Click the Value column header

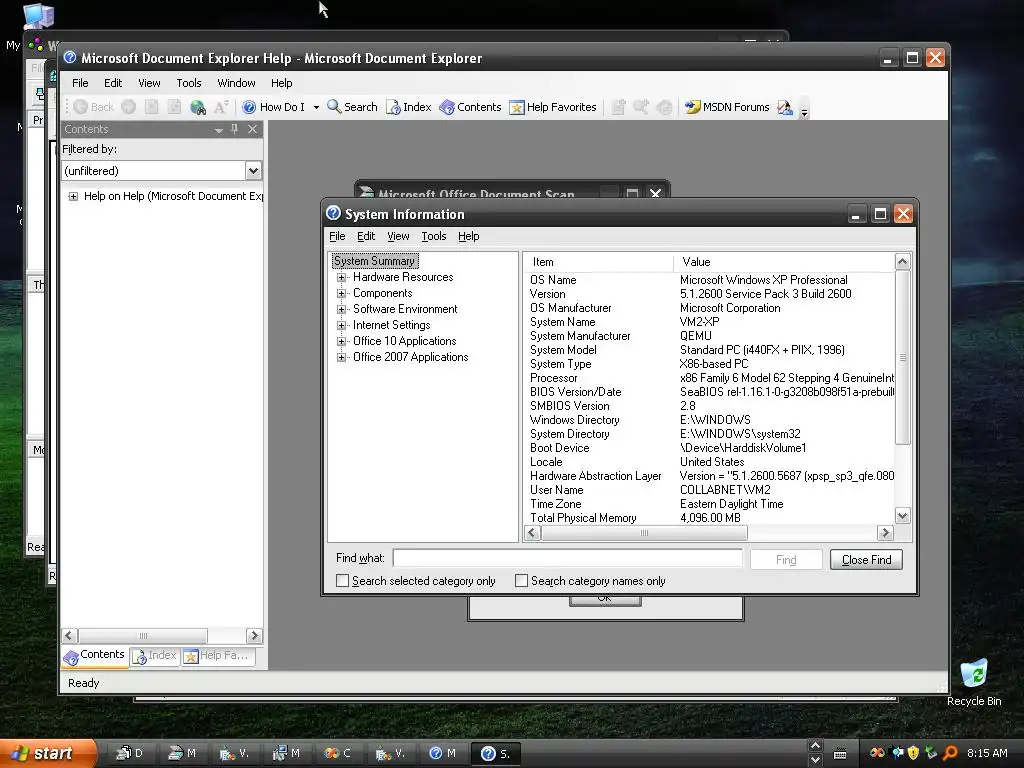[784, 262]
